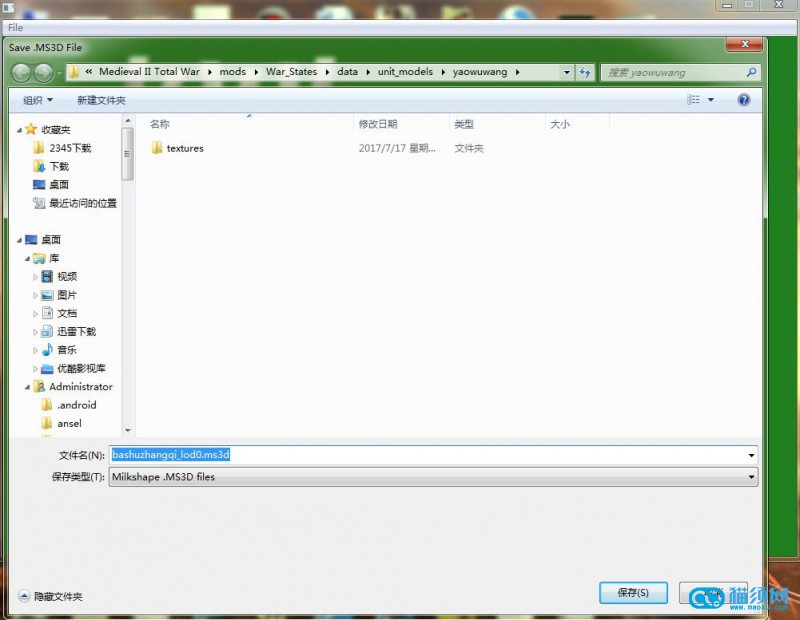Screen dimensions: 800x620
Task: Click the 收藏夹 star icon
Action: (x=31, y=129)
